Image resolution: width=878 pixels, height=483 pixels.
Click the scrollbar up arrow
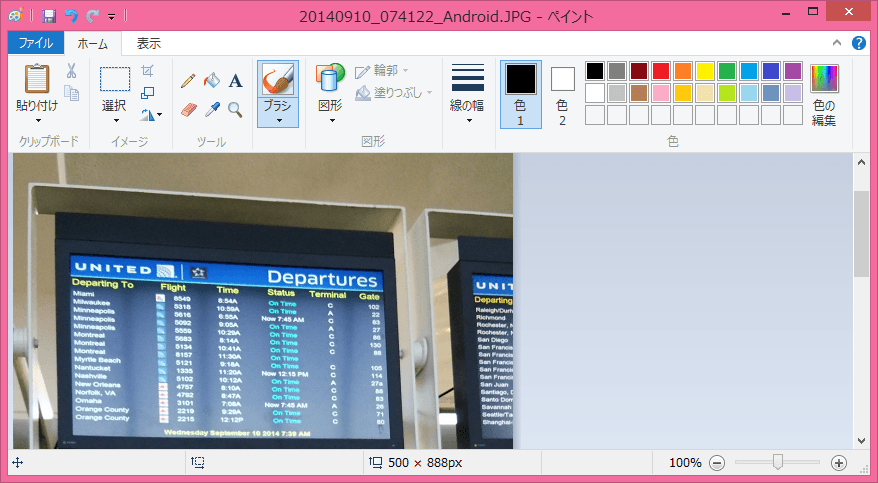point(861,162)
